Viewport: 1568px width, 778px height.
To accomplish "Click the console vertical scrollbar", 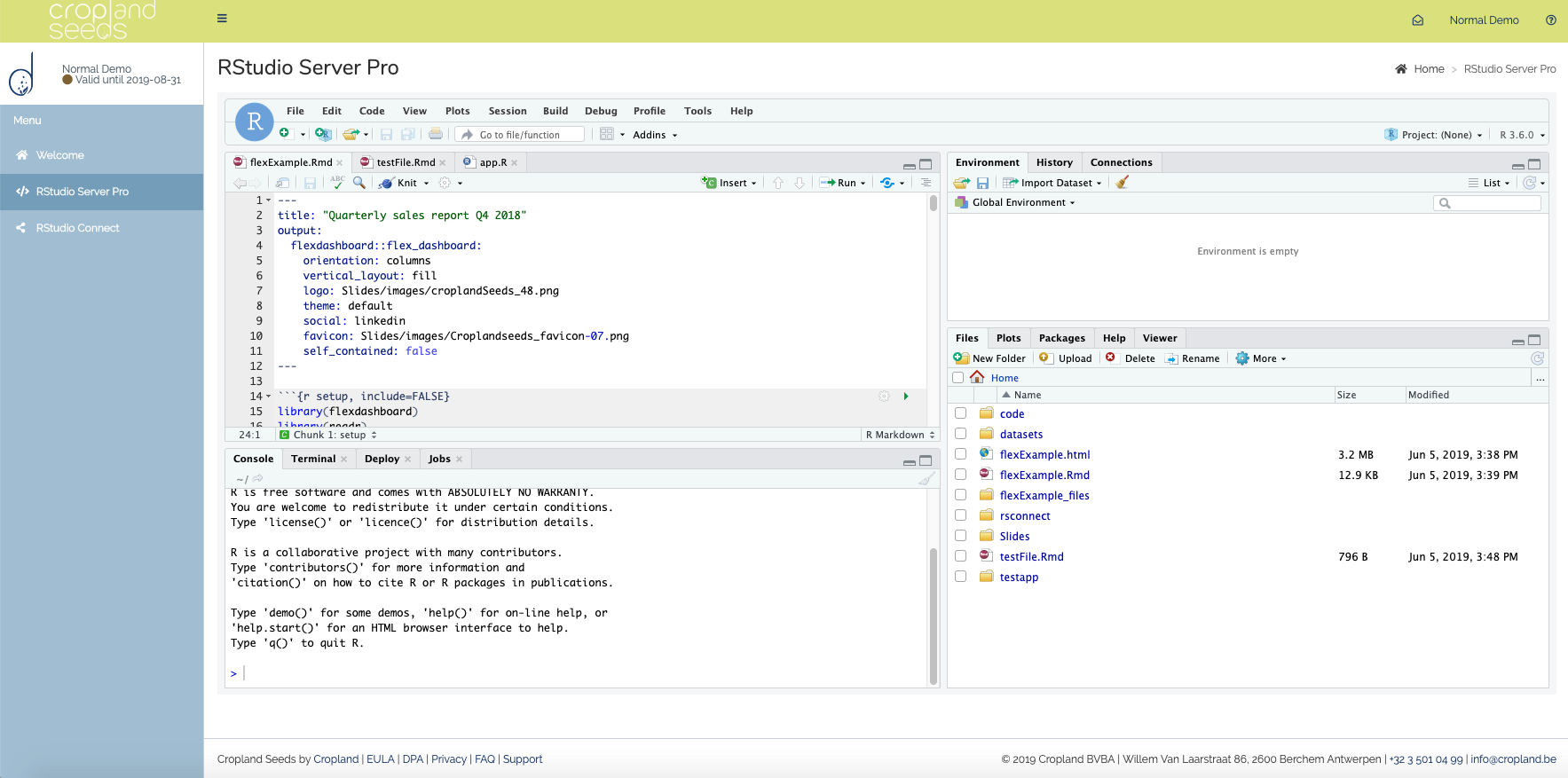I will (934, 617).
